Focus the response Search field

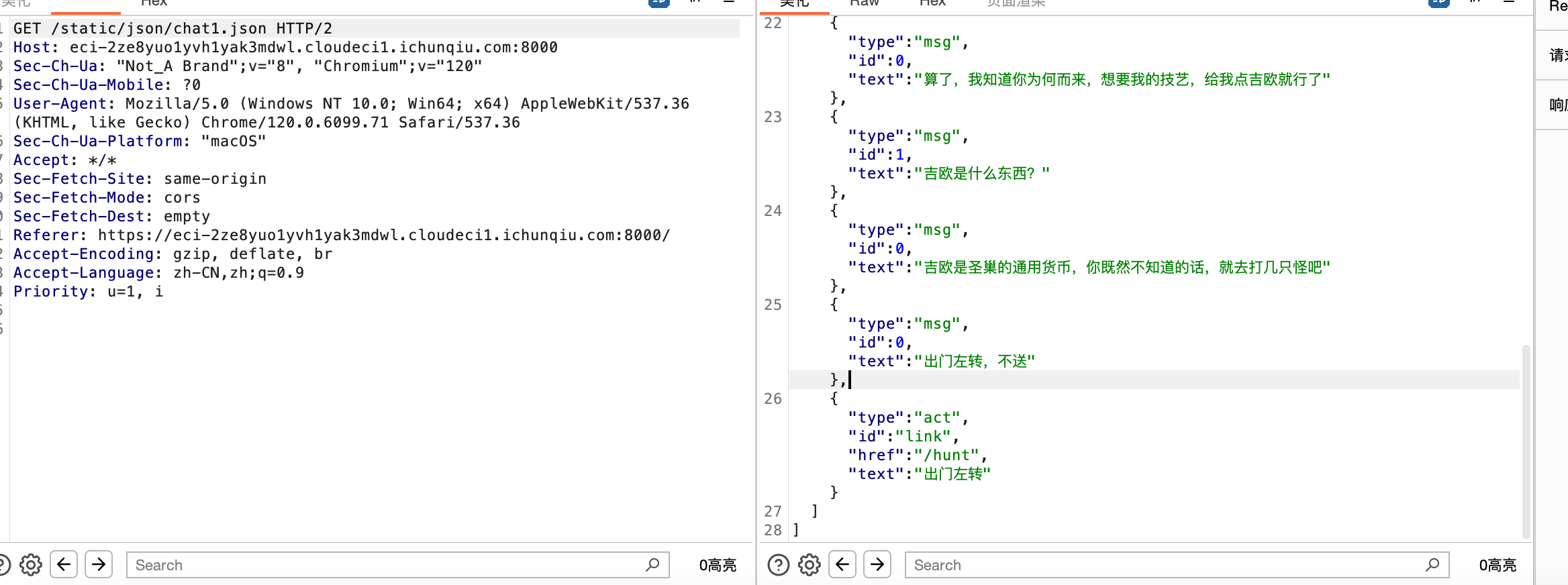click(x=1165, y=565)
